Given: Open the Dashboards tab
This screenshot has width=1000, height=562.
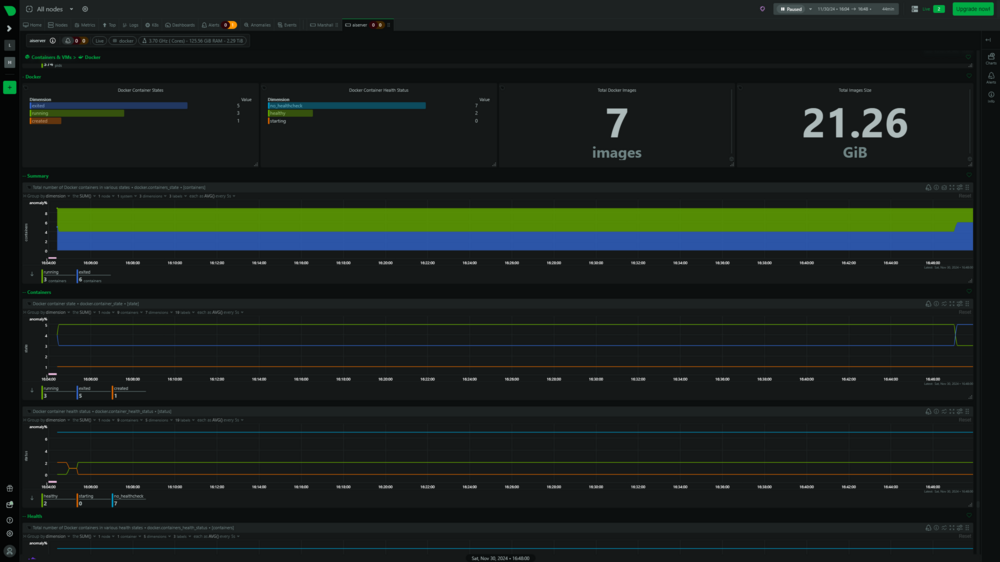Looking at the screenshot, I should (x=180, y=25).
